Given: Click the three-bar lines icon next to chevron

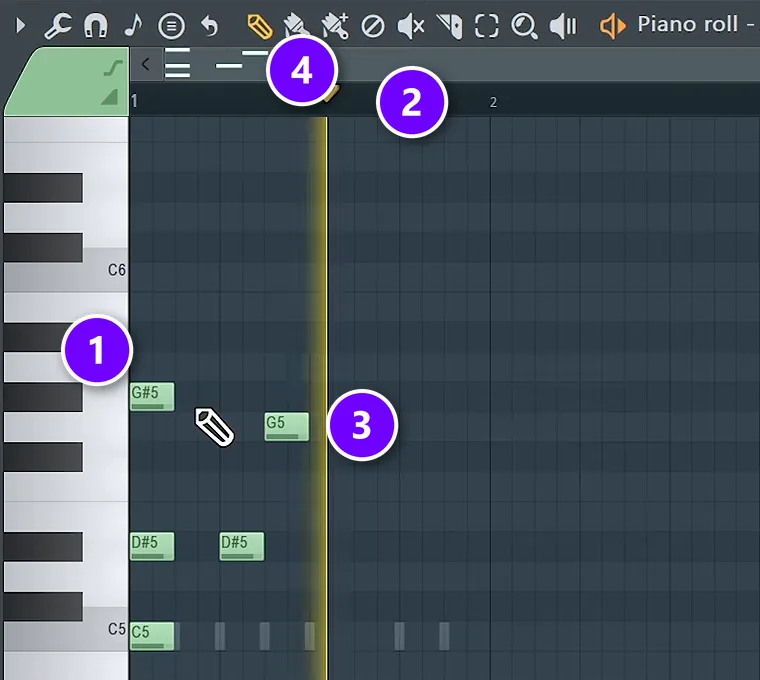Looking at the screenshot, I should (177, 63).
